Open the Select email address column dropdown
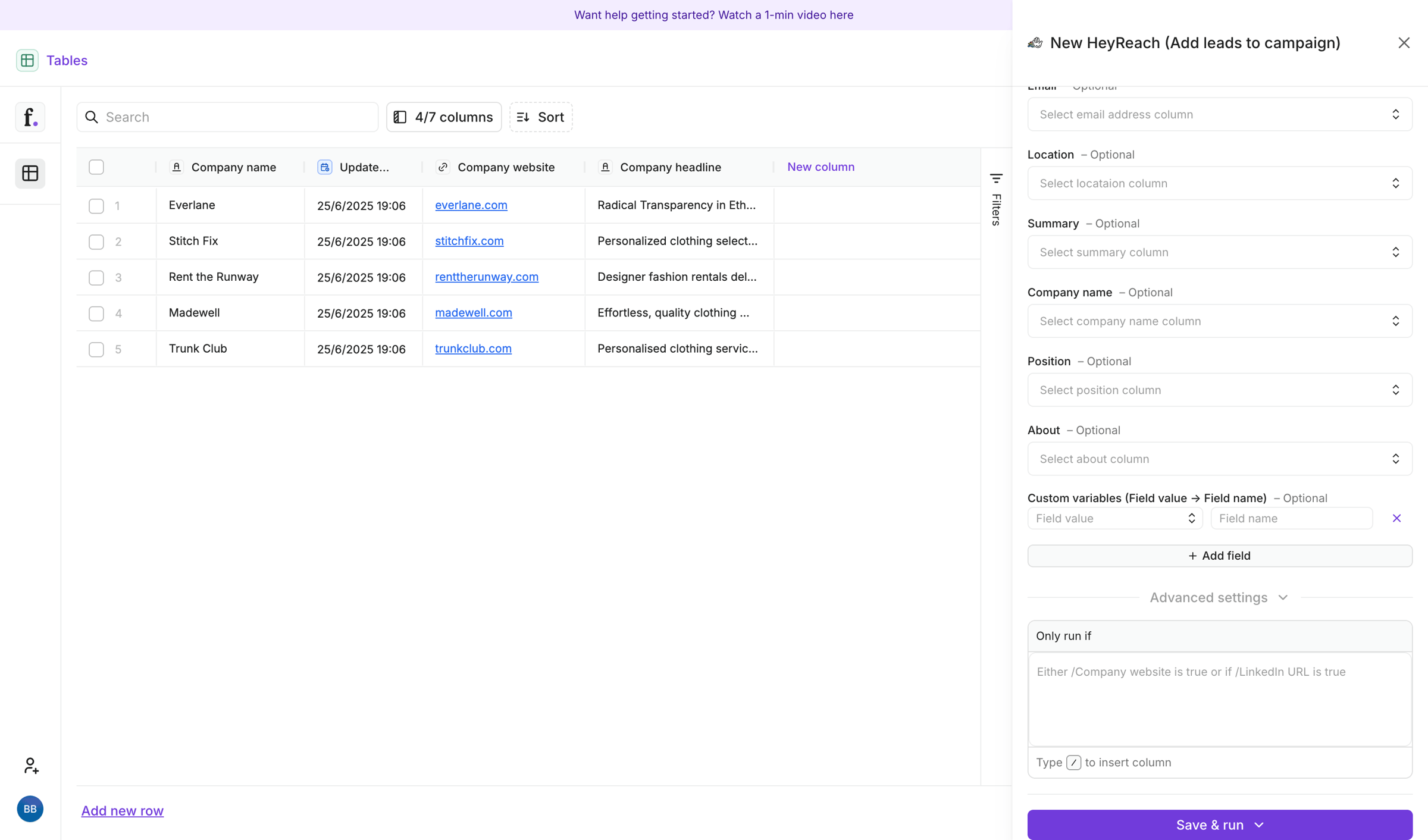 pyautogui.click(x=1220, y=114)
